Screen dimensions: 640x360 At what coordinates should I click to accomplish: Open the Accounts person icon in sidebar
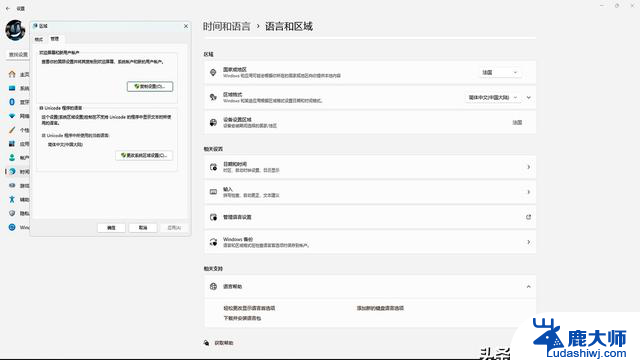tap(12, 158)
